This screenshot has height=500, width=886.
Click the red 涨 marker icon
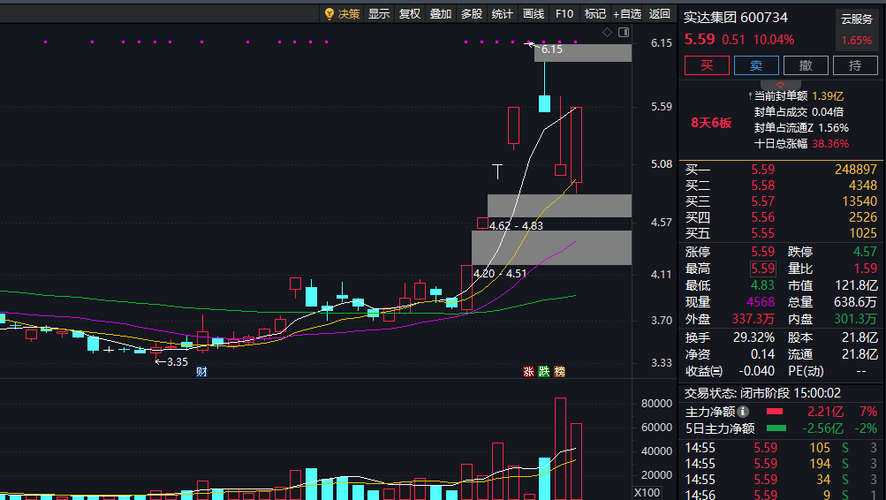528,371
